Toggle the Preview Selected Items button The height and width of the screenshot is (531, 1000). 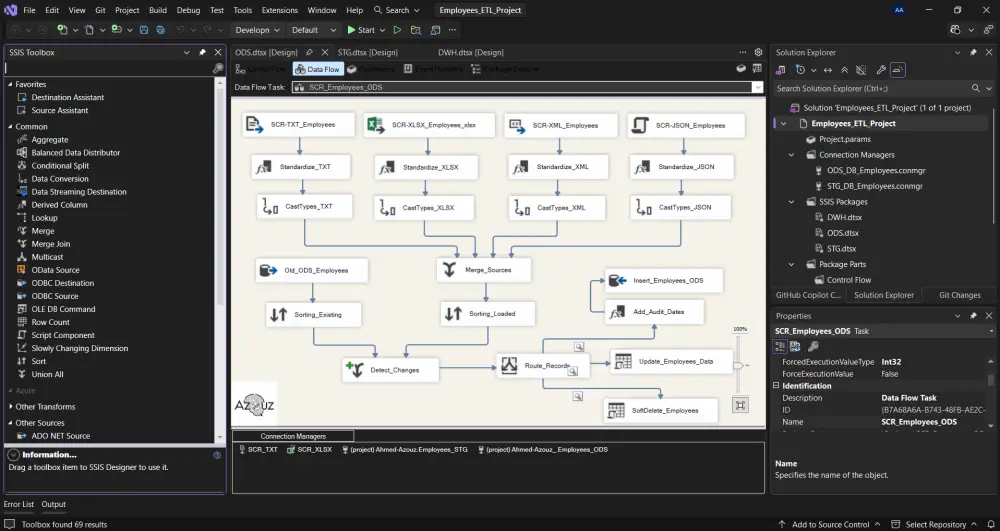tap(898, 70)
